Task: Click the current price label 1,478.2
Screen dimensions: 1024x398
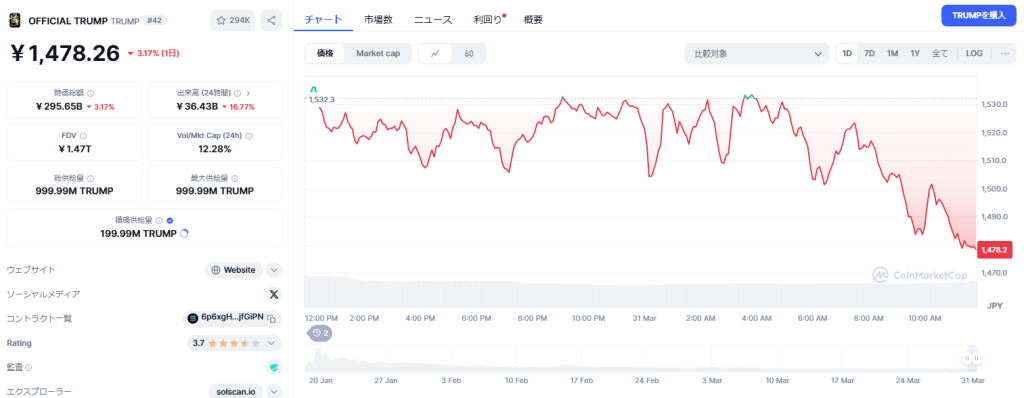Action: (x=996, y=249)
